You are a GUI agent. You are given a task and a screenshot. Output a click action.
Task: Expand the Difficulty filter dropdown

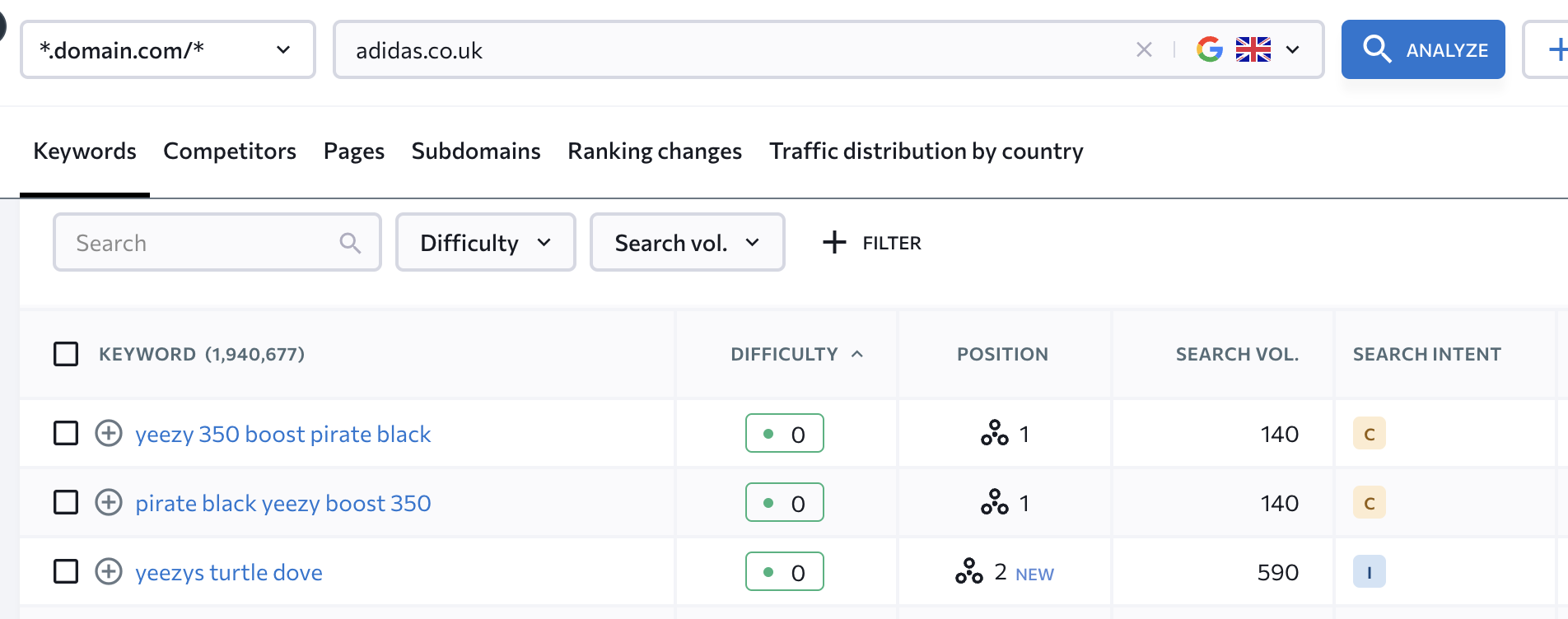click(486, 242)
